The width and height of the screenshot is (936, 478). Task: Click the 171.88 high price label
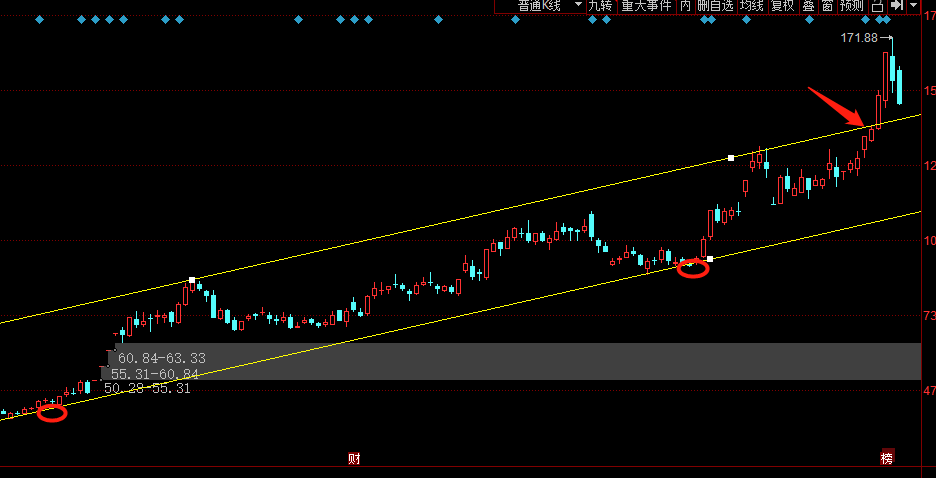click(x=860, y=38)
